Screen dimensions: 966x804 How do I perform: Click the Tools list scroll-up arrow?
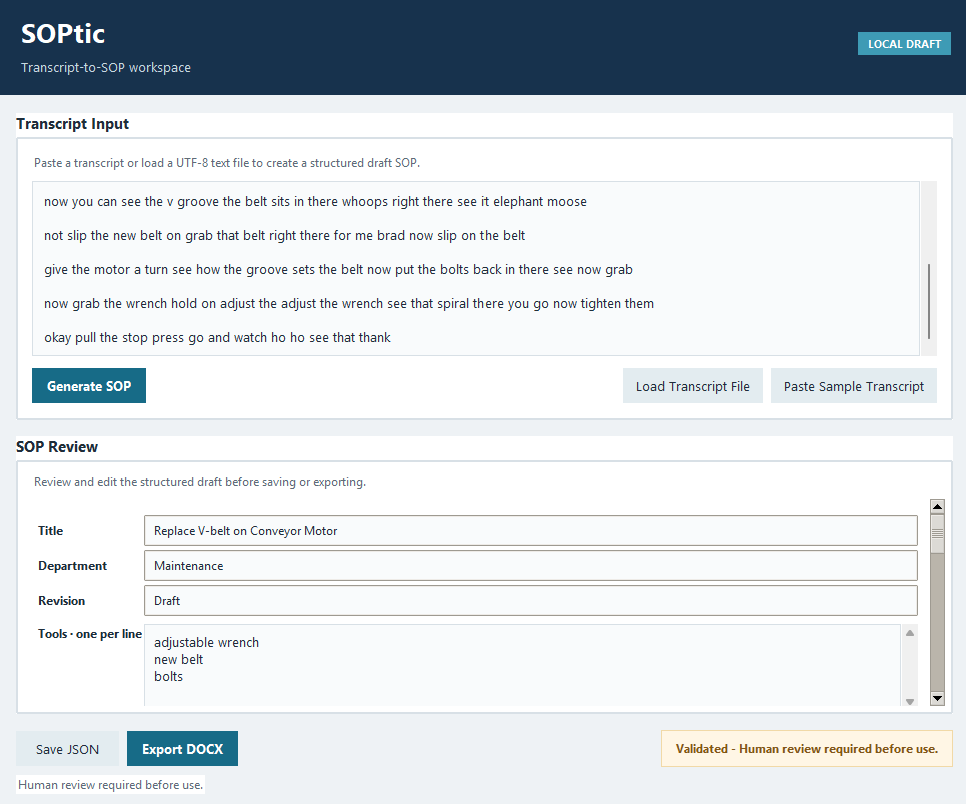pos(909,633)
